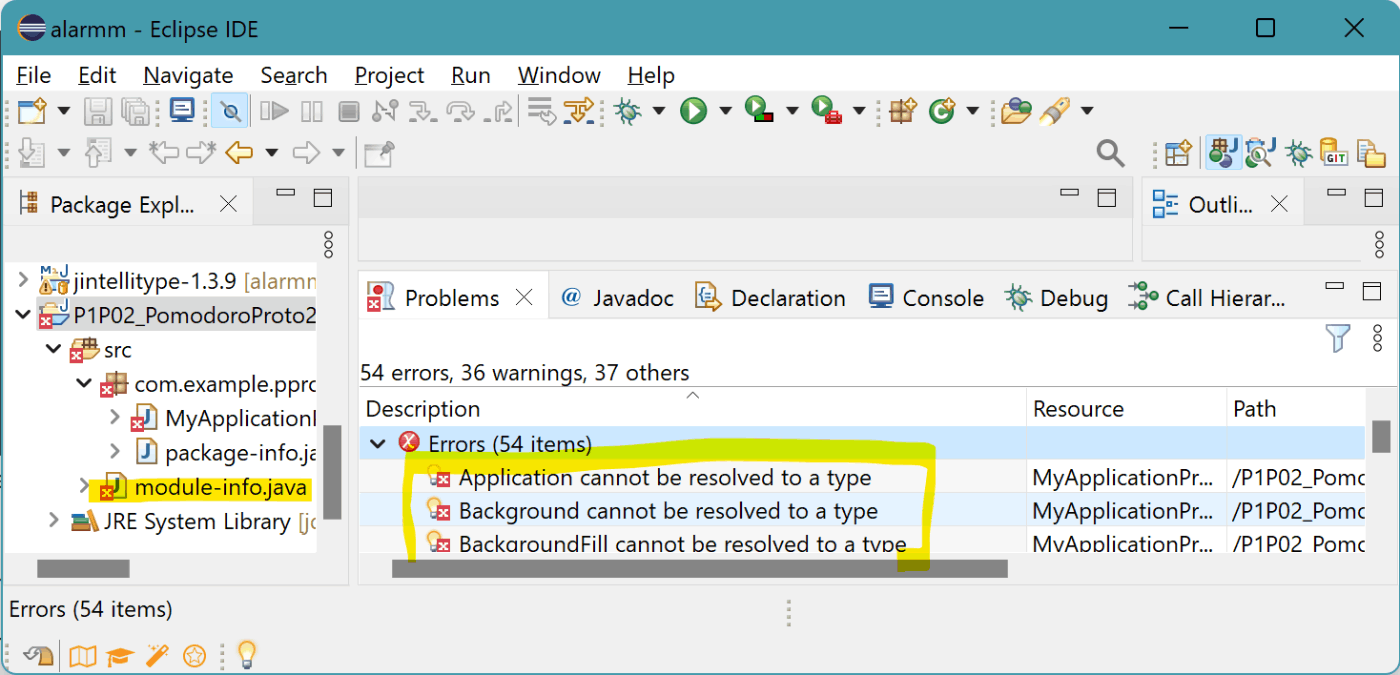Switch to the Javadoc tab
This screenshot has height=675, width=1400.
click(617, 297)
